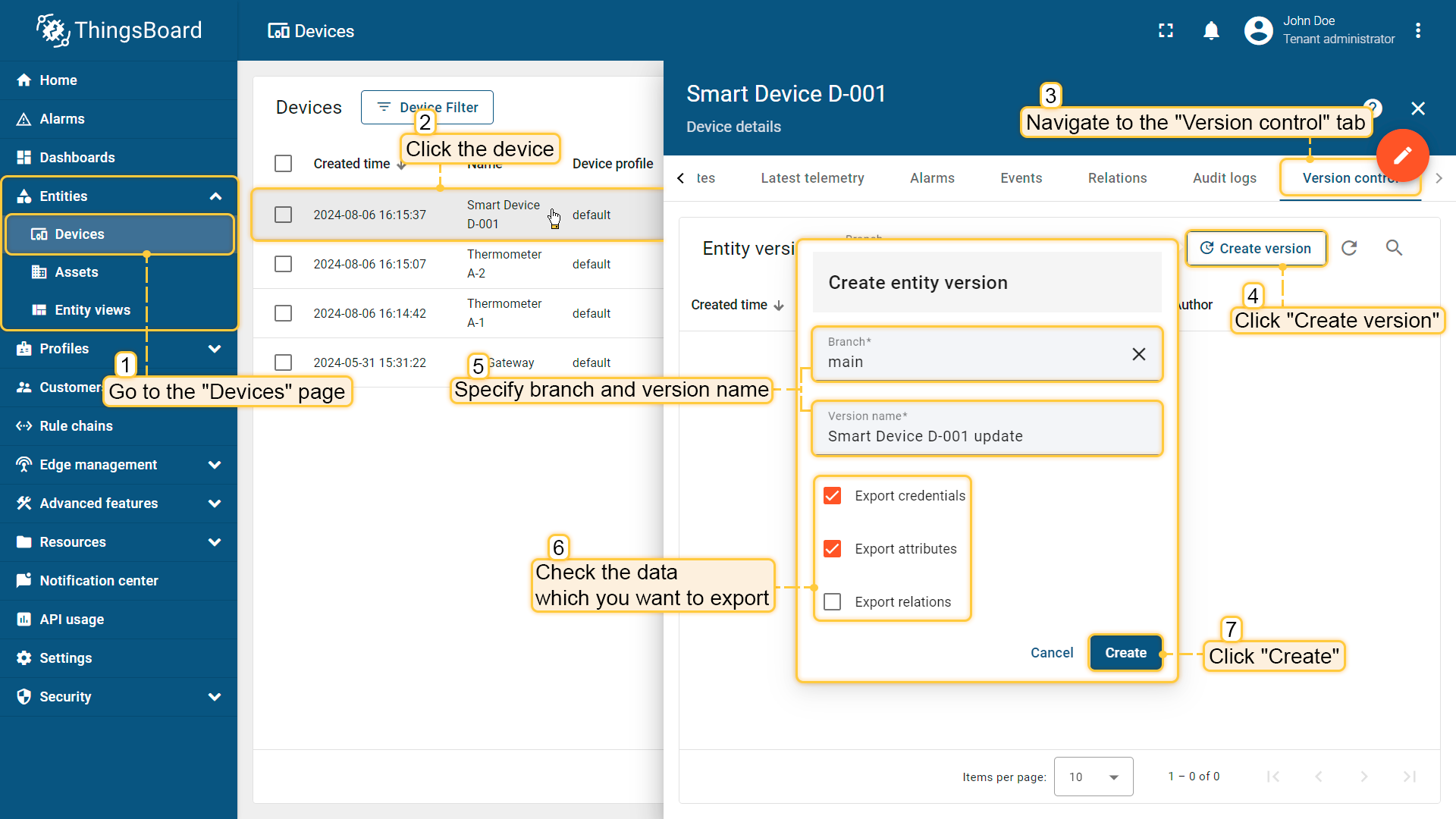Viewport: 1456px width, 819px height.
Task: Open the Audit logs tab
Action: pos(1224,178)
